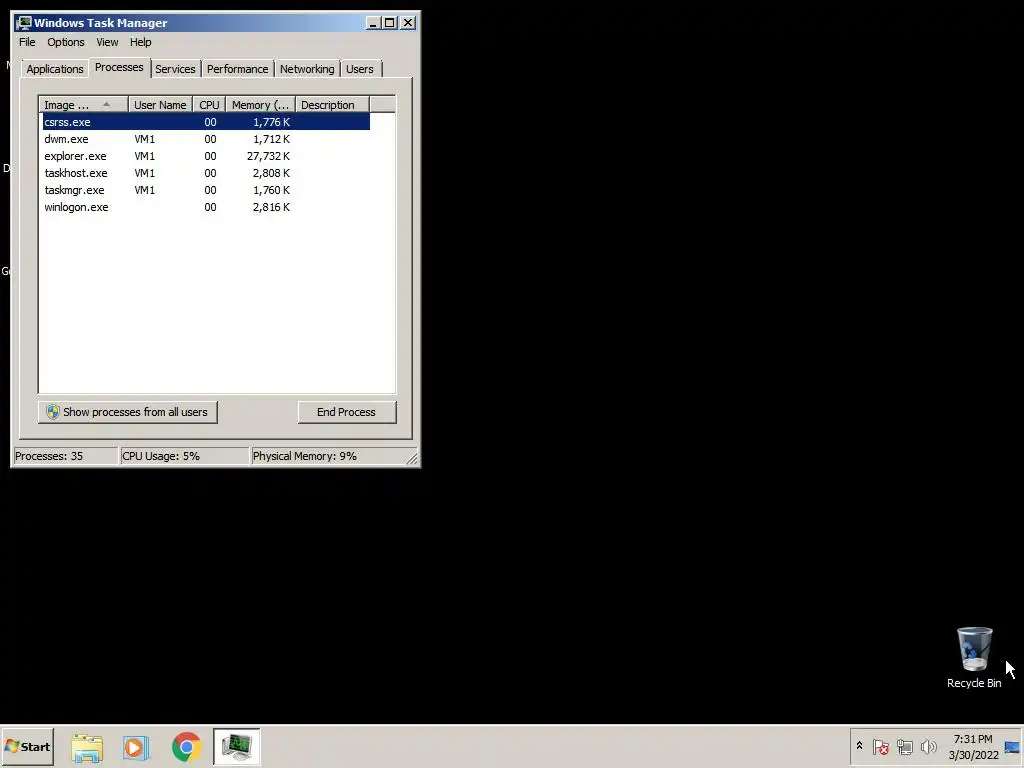
Task: Click the Processes: 35 status entry
Action: [x=65, y=456]
